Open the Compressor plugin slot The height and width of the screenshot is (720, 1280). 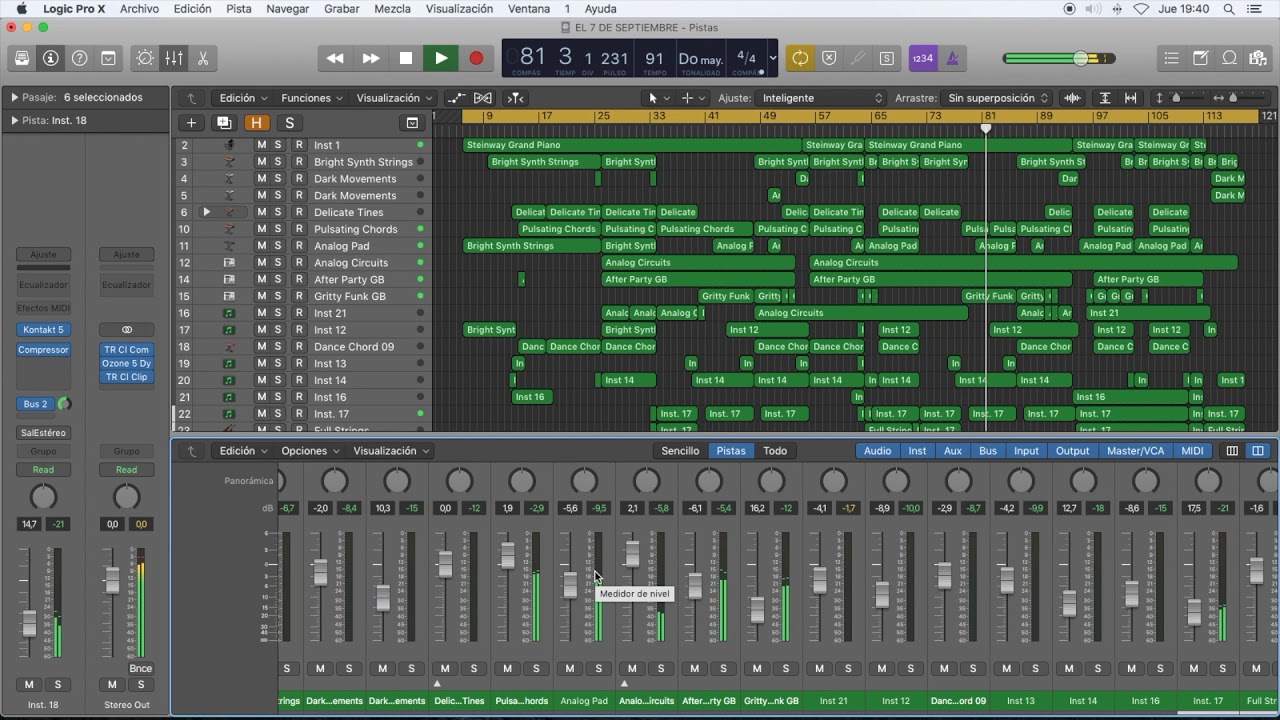click(x=43, y=350)
